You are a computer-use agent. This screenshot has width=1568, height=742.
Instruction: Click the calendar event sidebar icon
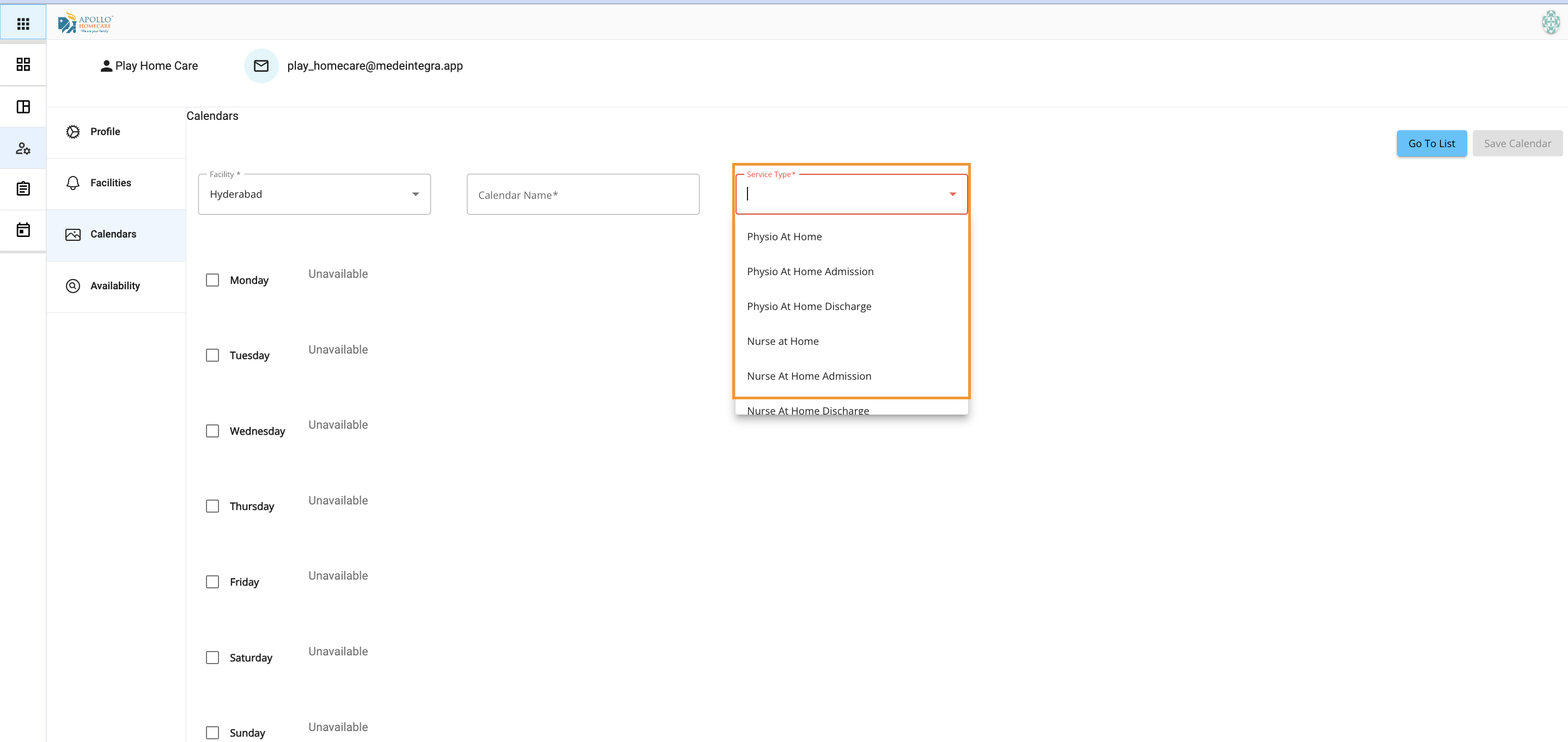tap(23, 230)
